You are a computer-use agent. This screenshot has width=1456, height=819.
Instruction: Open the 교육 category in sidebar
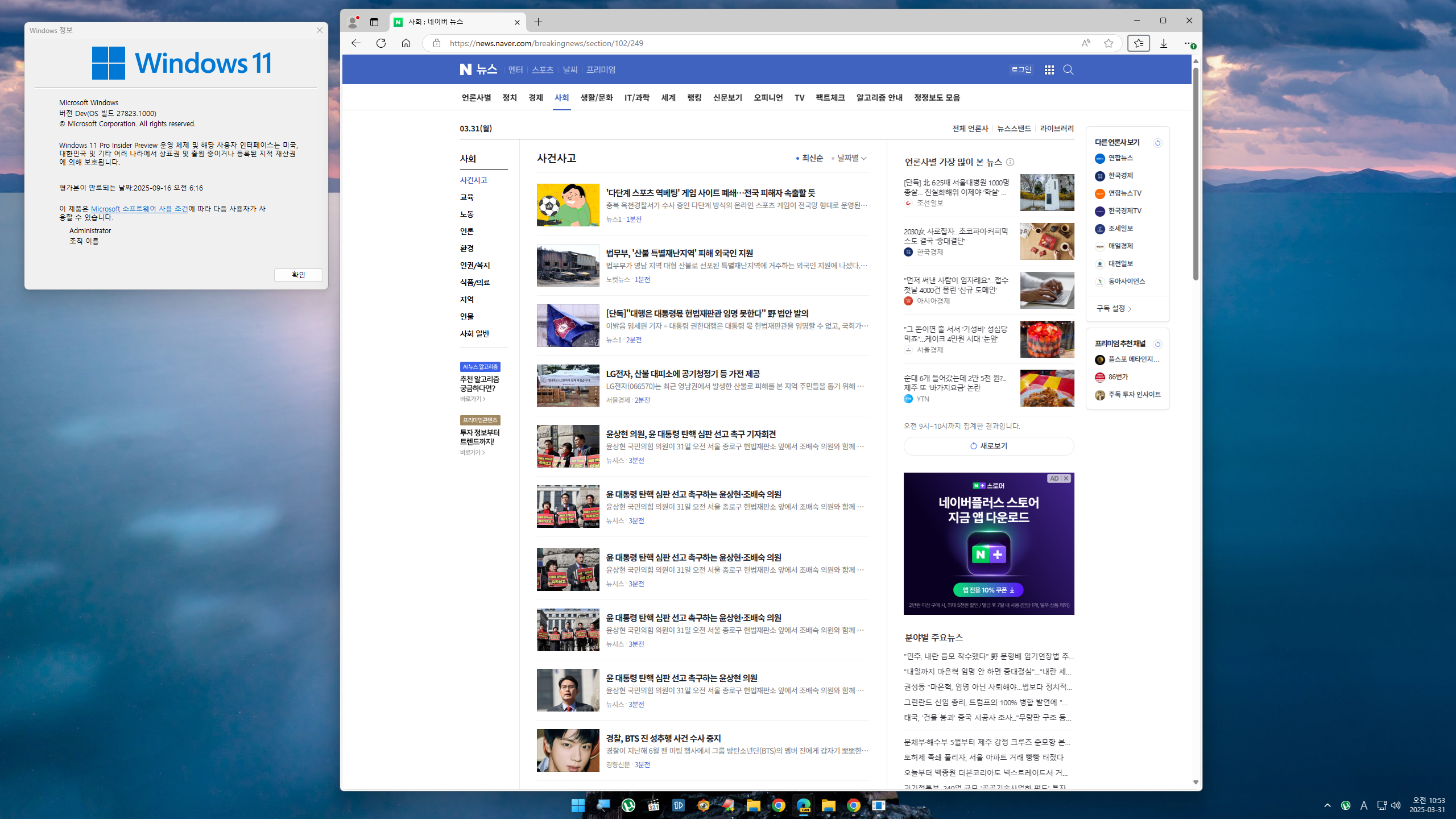click(x=466, y=197)
